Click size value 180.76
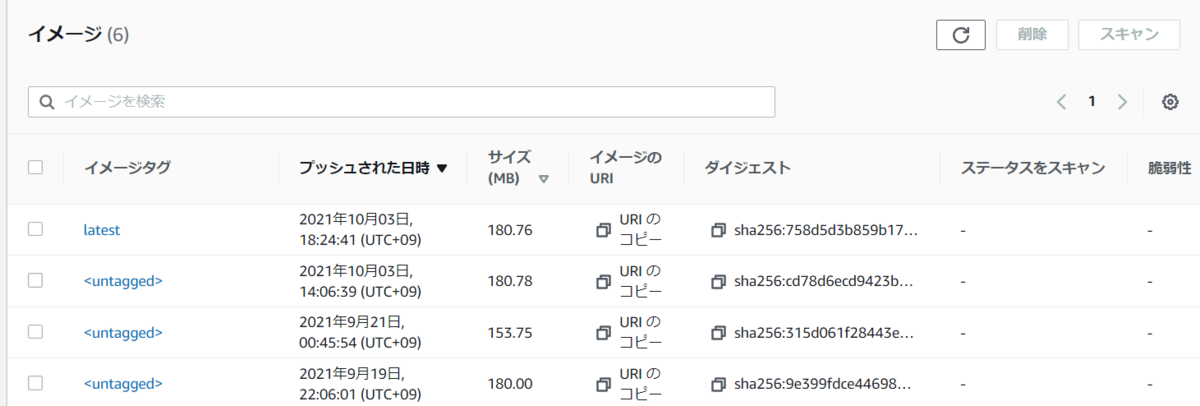Viewport: 1200px width, 406px height. (510, 230)
